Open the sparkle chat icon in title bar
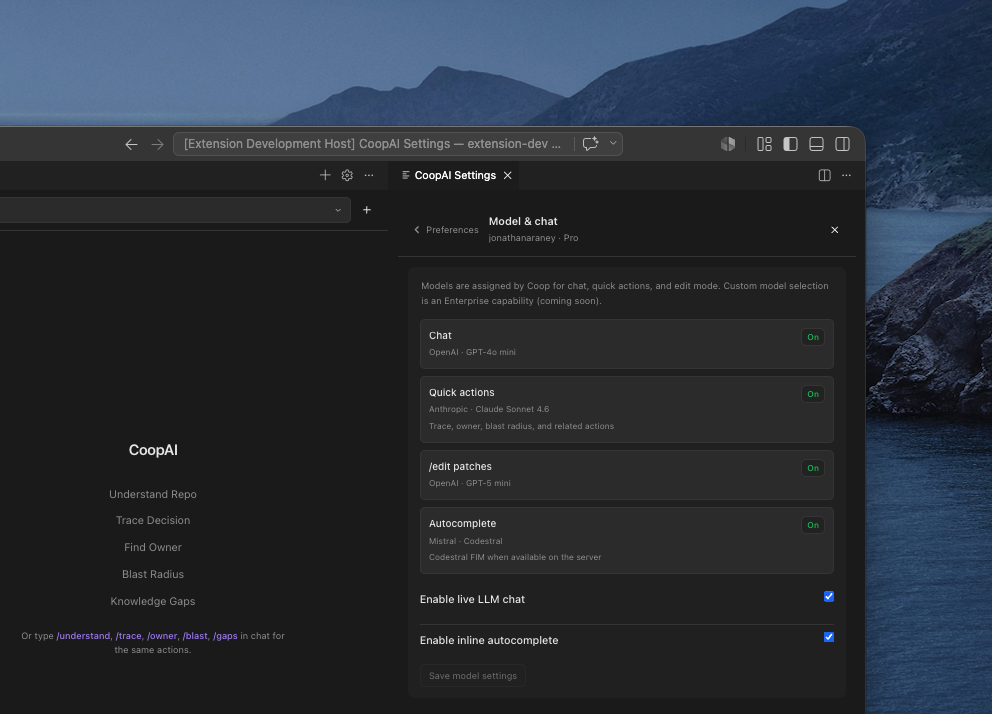 click(590, 144)
